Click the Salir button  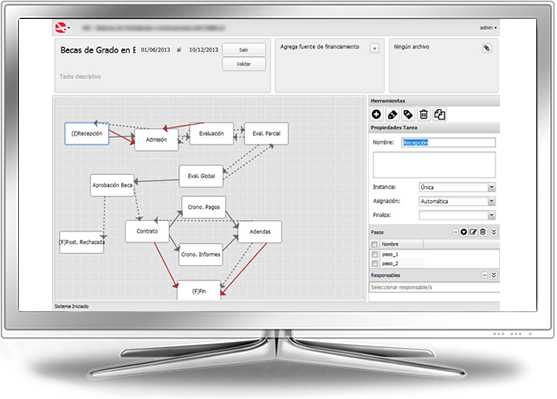point(244,50)
